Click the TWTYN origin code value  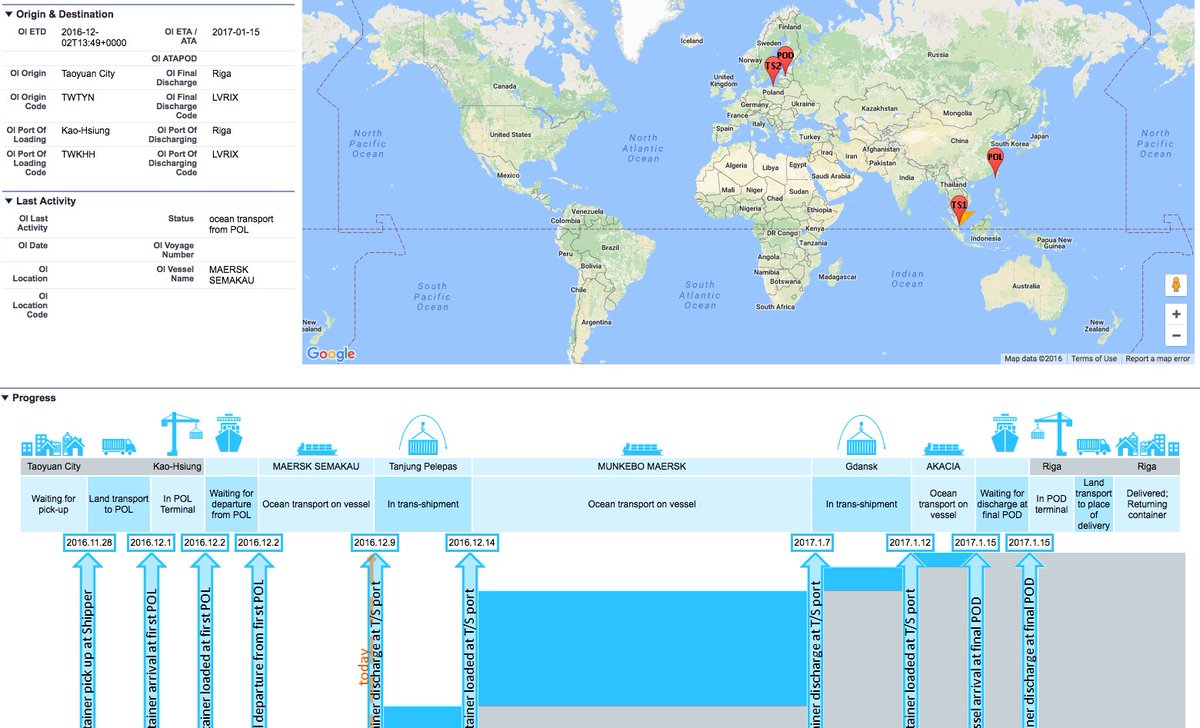coord(78,97)
